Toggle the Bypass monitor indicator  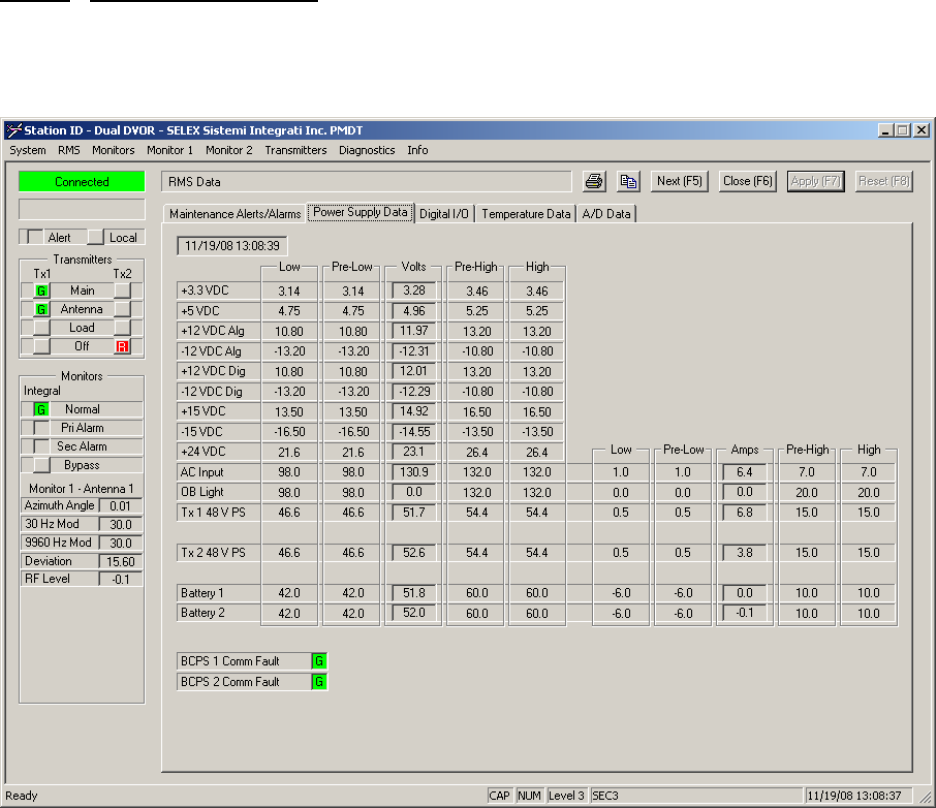(x=41, y=465)
